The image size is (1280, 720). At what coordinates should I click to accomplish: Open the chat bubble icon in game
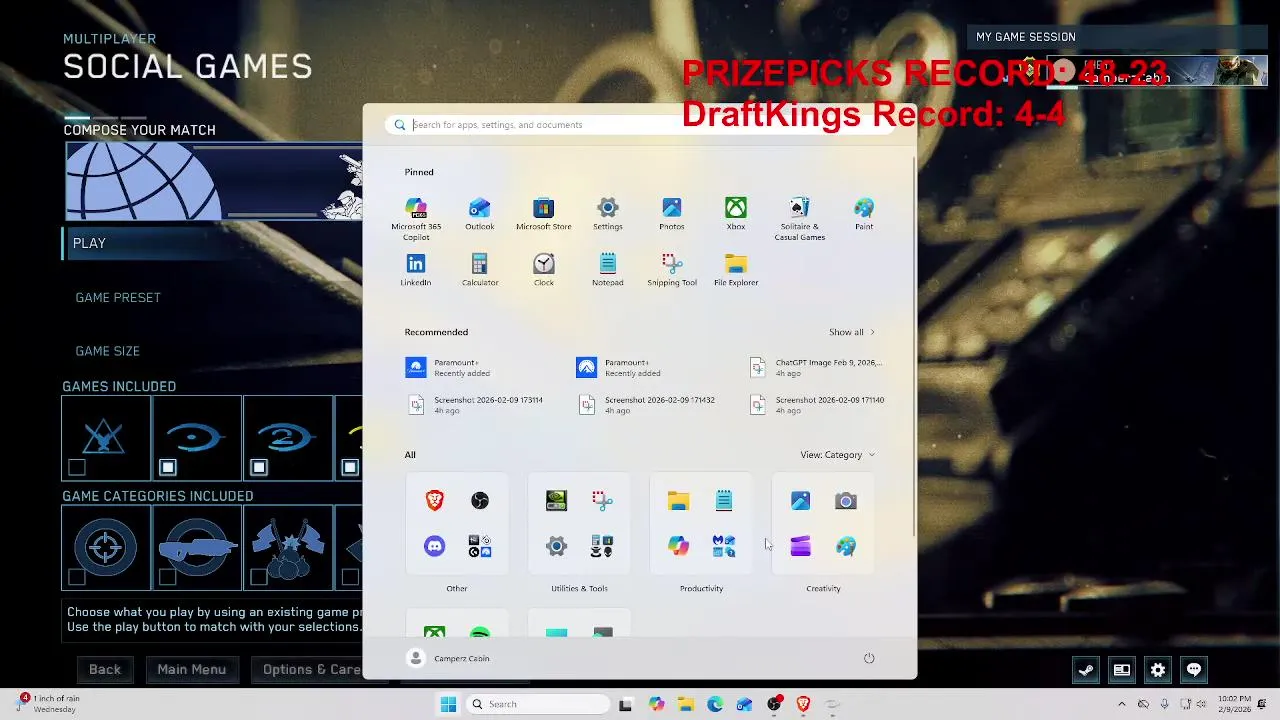(x=1194, y=670)
